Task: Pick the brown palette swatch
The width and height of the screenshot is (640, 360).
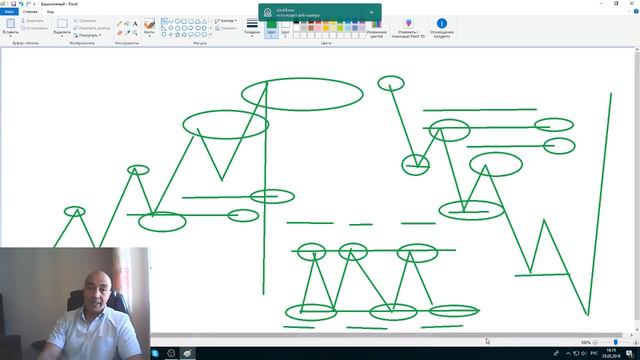Action: click(311, 28)
